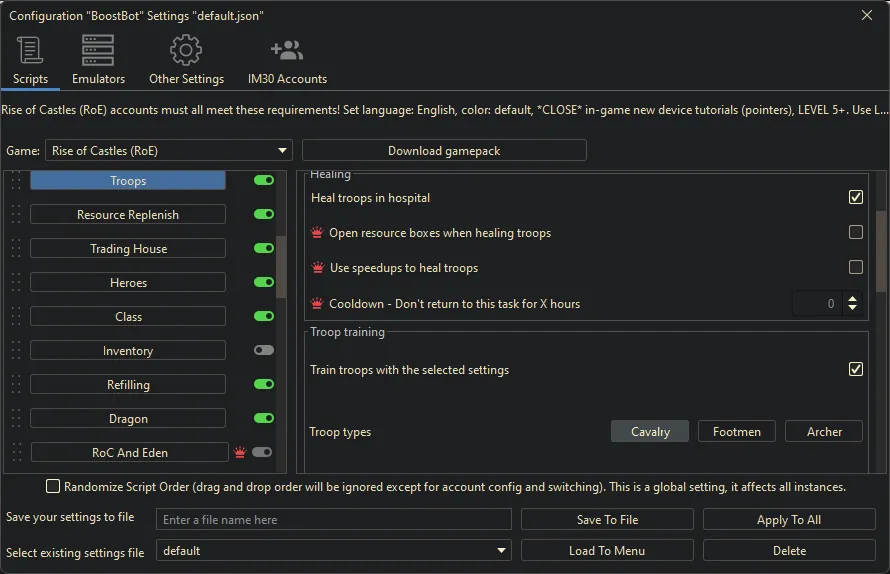Select the Inventory script entry
This screenshot has width=890, height=574.
point(128,351)
